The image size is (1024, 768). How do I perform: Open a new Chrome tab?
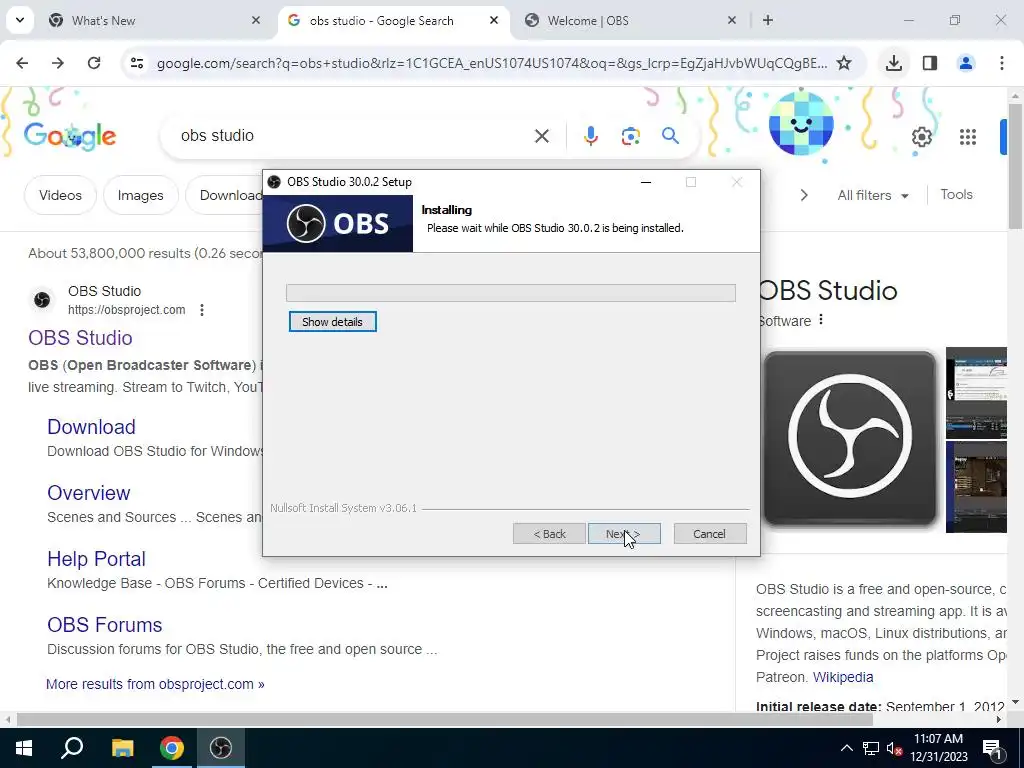pos(768,20)
